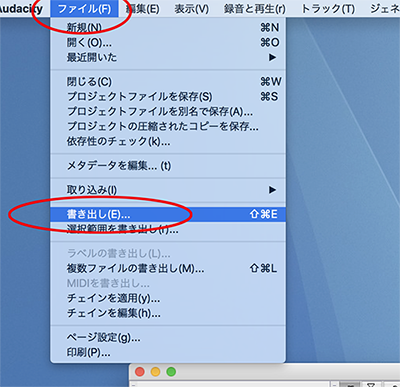
Task: Open the ファイル(F) menu in menu bar
Action: click(84, 9)
